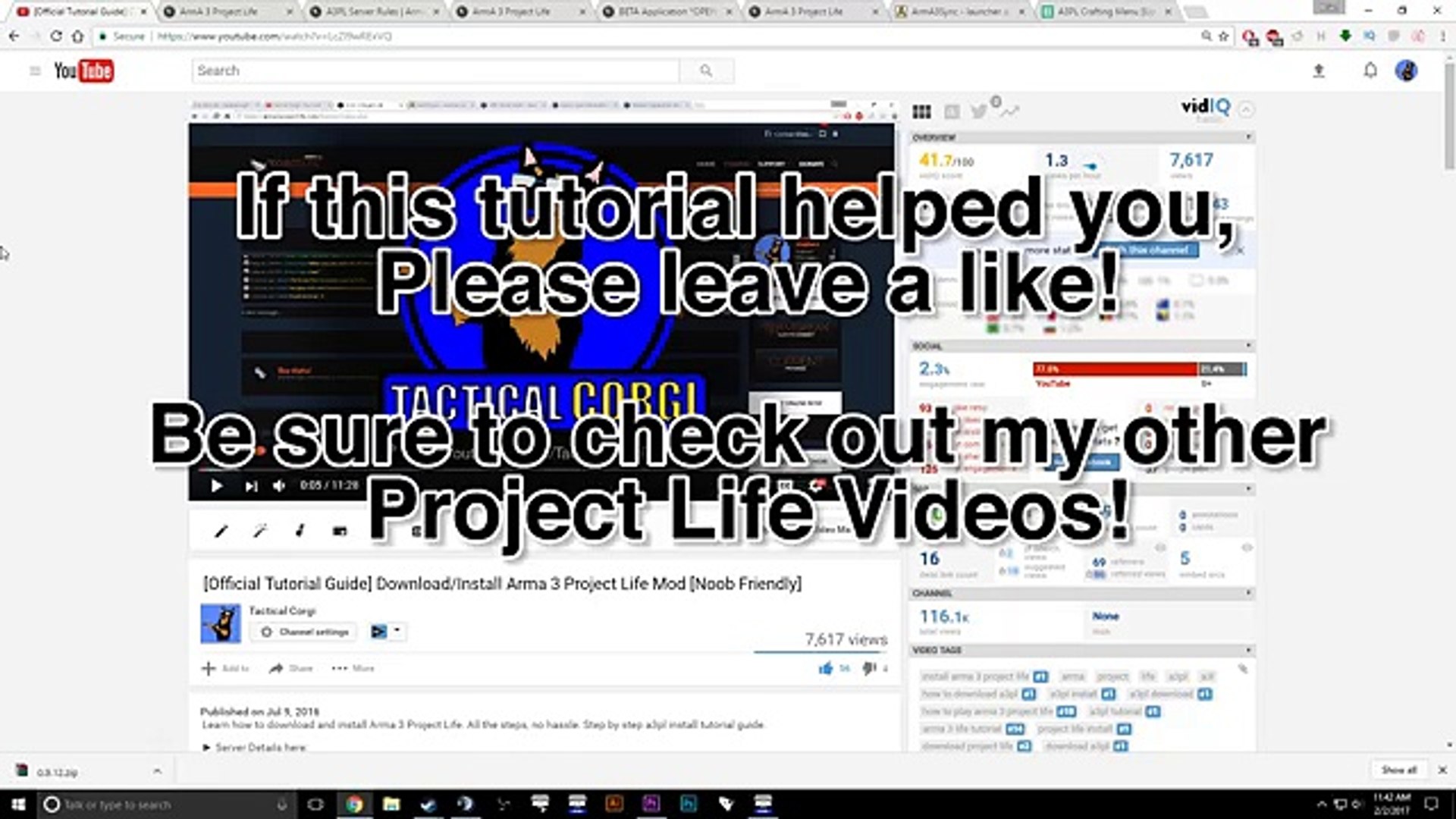Collapse the vidIQ Channel section
This screenshot has height=819, width=1456.
coord(1248,593)
